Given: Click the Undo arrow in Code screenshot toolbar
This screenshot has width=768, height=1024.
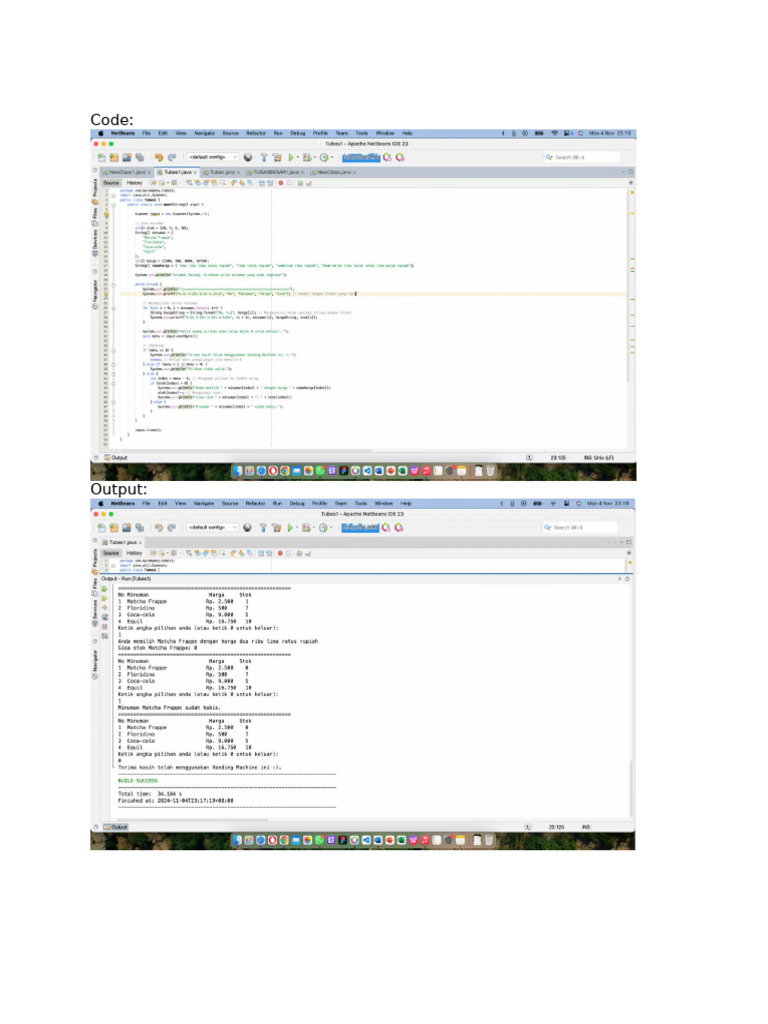Looking at the screenshot, I should 159,157.
